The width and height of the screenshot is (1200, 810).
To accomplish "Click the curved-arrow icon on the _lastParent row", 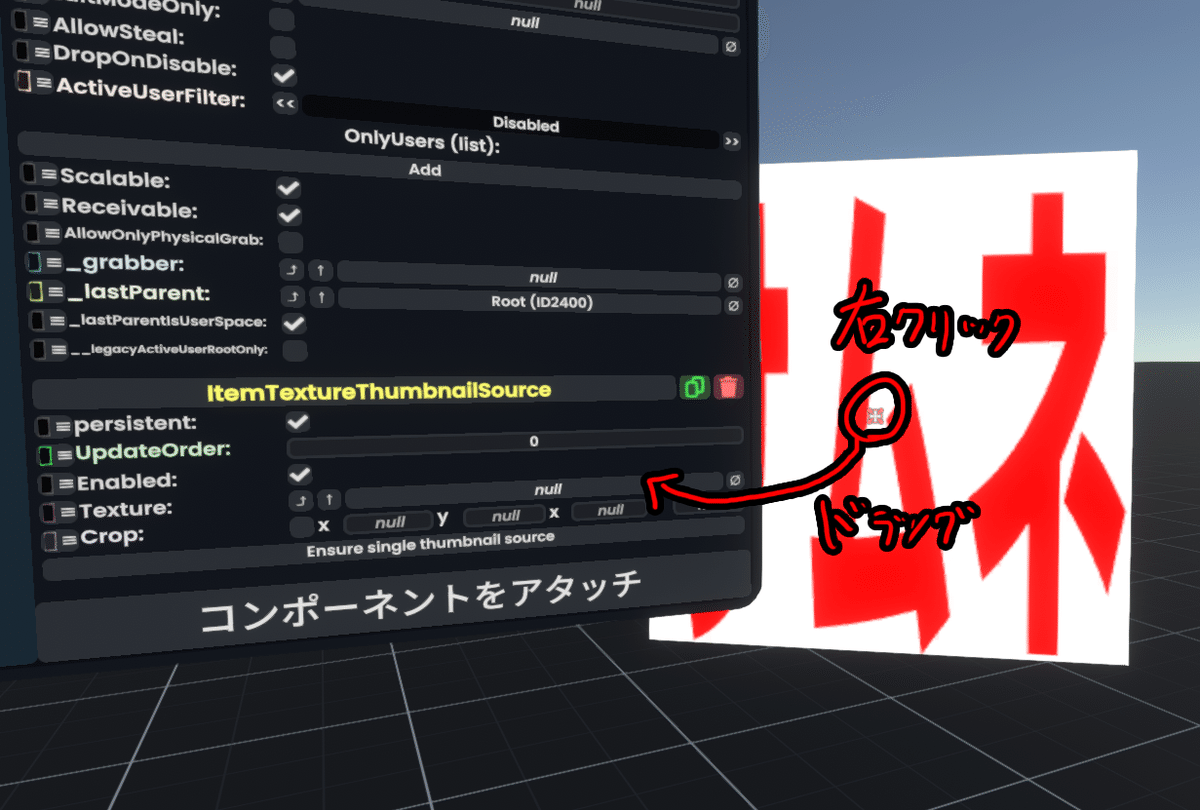I will point(292,297).
